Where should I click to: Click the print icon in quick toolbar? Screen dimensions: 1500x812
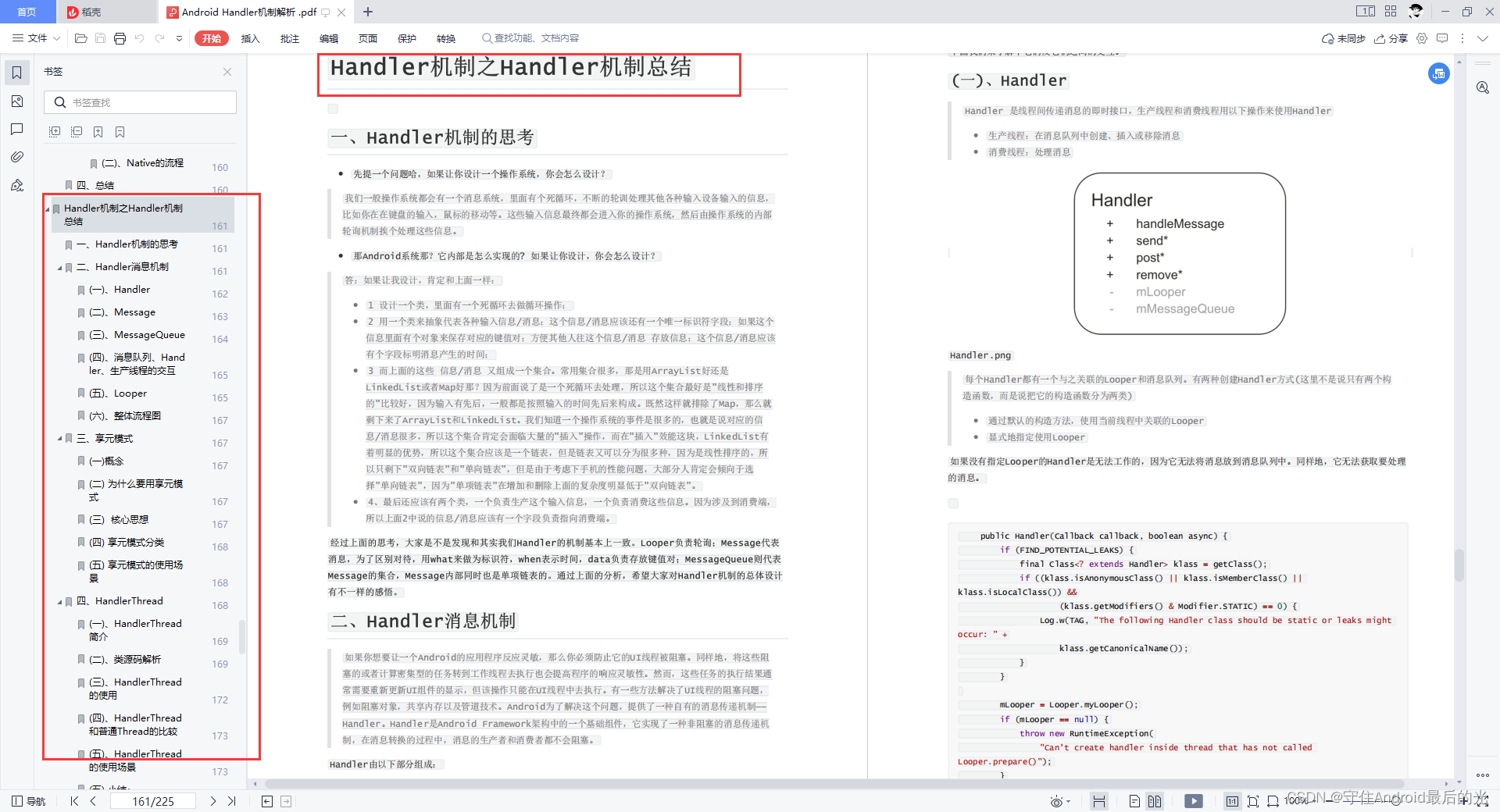click(120, 38)
